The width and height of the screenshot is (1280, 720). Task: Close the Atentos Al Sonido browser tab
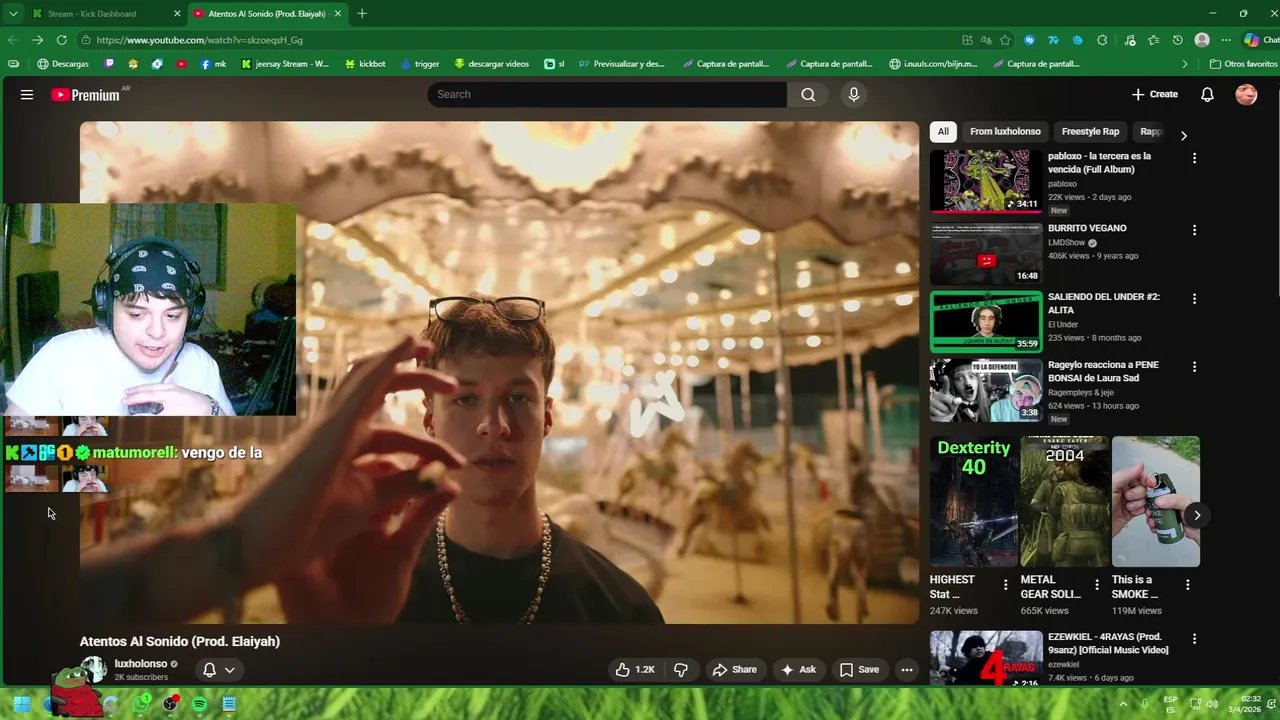[338, 14]
